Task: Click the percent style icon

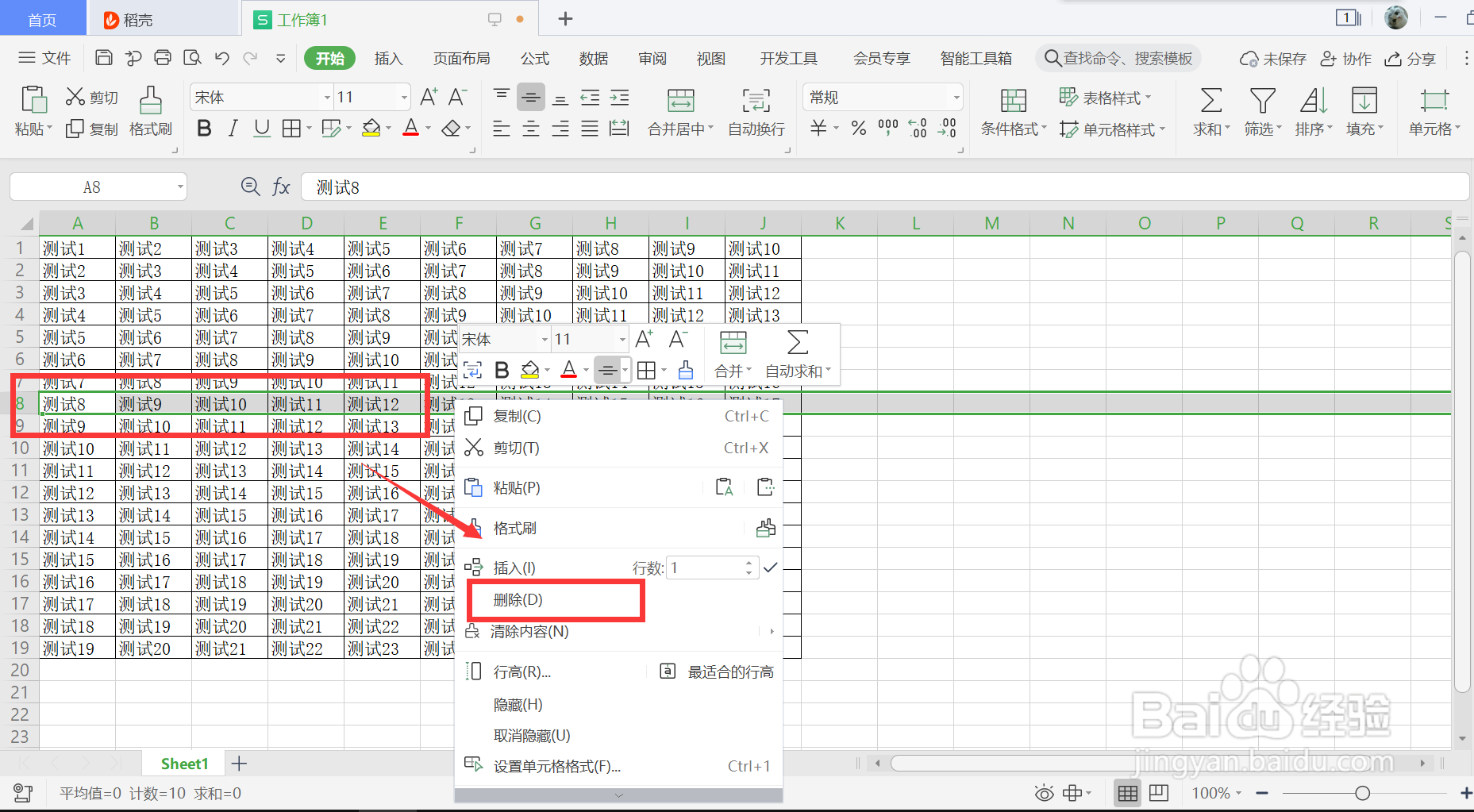Action: click(x=859, y=128)
